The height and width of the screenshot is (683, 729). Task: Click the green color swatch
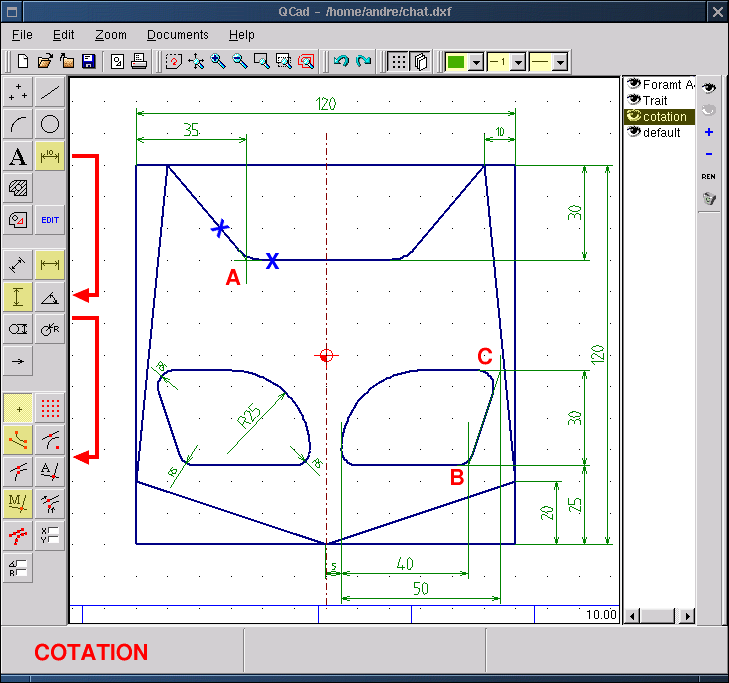(x=456, y=61)
